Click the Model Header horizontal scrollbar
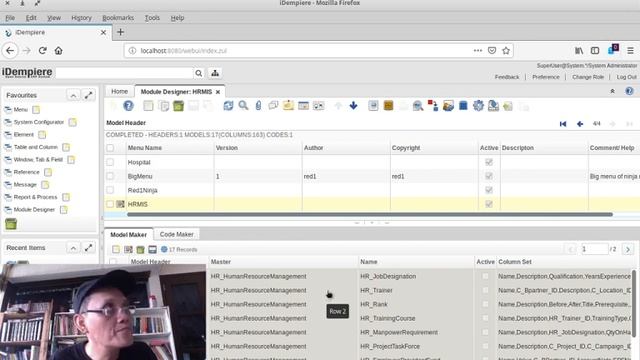The height and width of the screenshot is (360, 640). pyautogui.click(x=370, y=214)
